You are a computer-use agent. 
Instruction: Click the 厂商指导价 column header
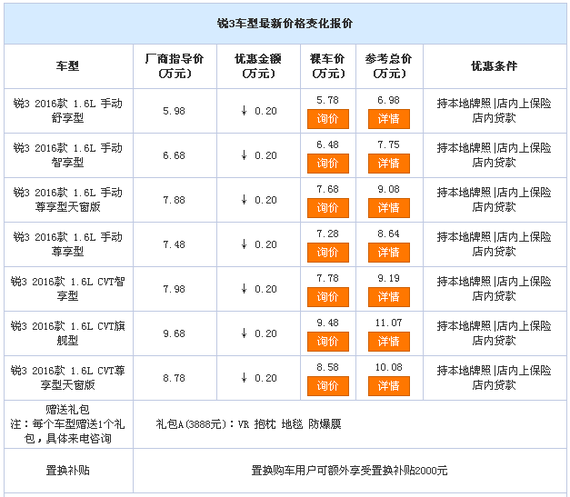[174, 66]
